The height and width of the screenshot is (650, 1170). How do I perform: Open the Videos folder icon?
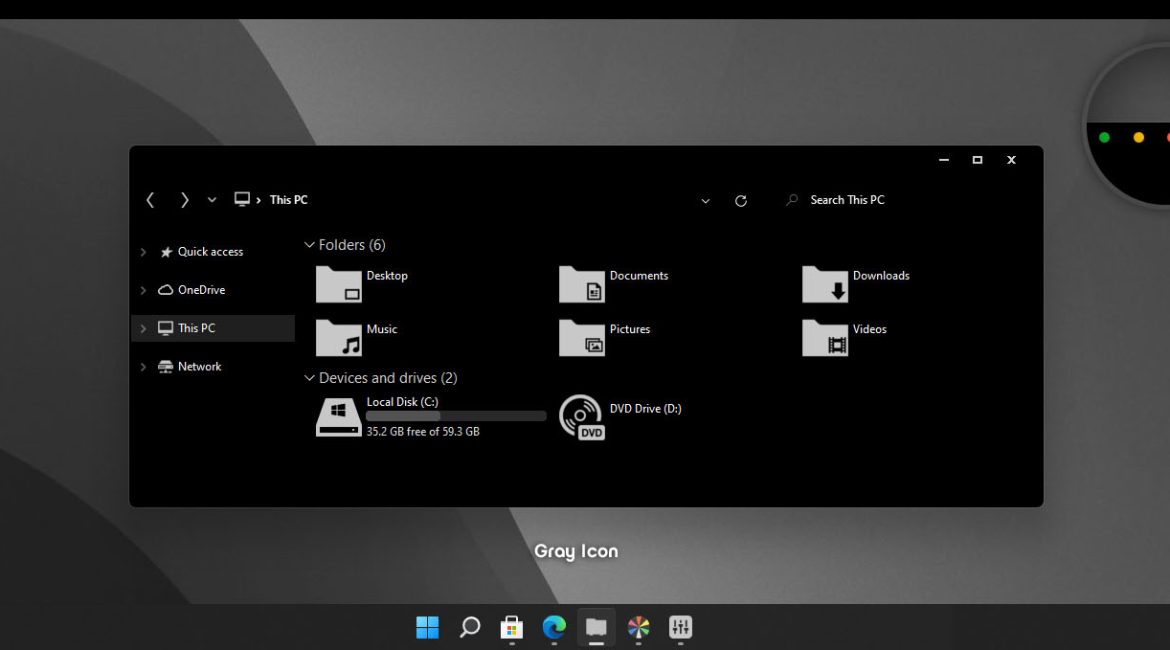824,338
